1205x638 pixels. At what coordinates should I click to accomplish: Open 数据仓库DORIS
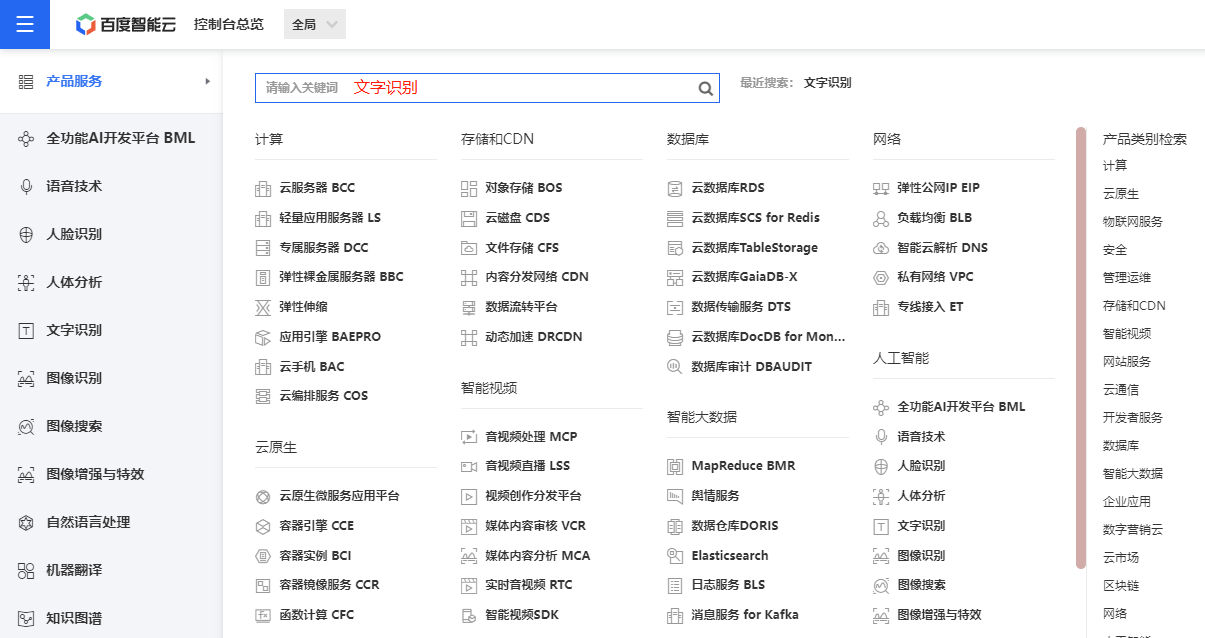(735, 526)
